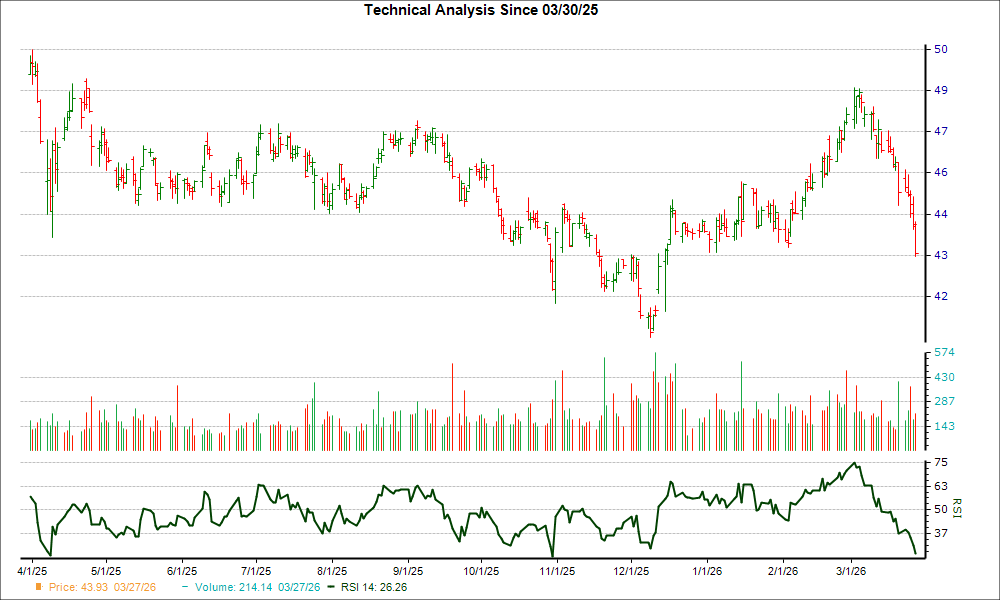Viewport: 1000px width, 600px height.
Task: Click the vertical RSI axis label
Action: 957,510
